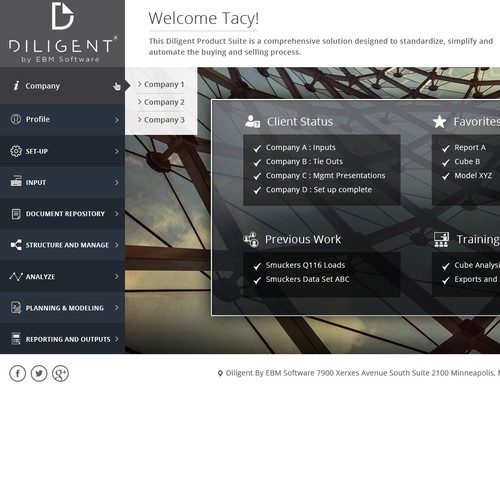Open the Exports and training item
The width and height of the screenshot is (500, 500).
pos(477,279)
